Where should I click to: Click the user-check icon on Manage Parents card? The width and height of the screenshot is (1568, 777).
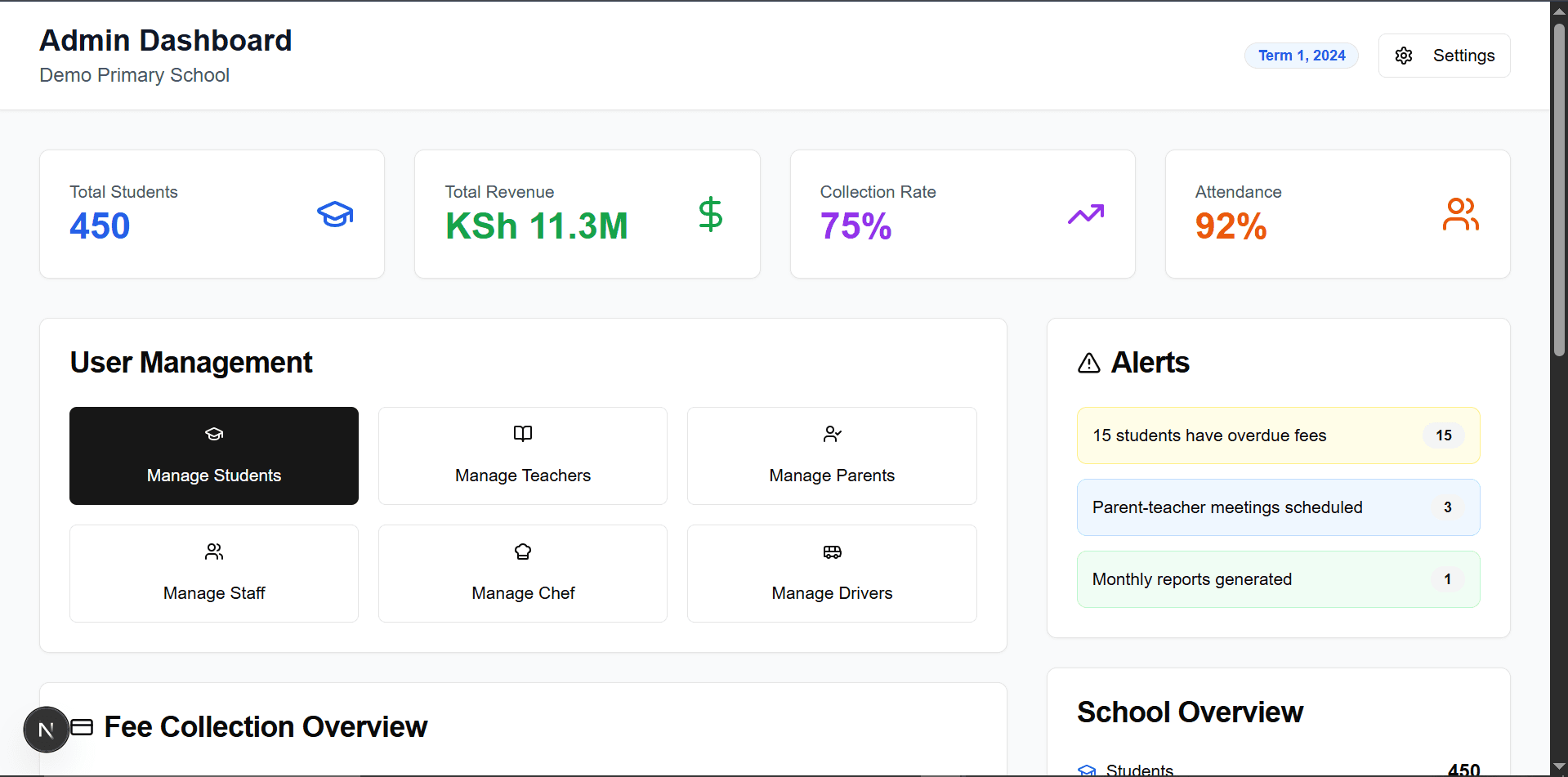click(831, 434)
